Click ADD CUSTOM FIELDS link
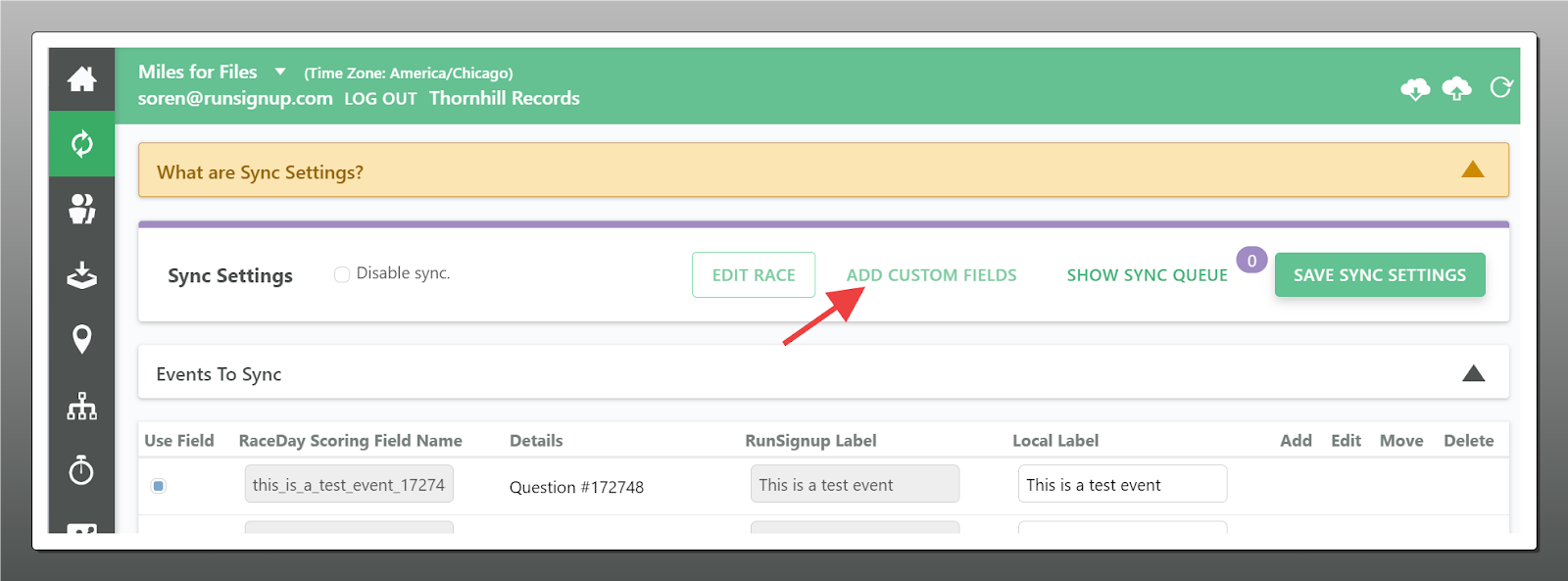Viewport: 1568px width, 581px height. 932,275
